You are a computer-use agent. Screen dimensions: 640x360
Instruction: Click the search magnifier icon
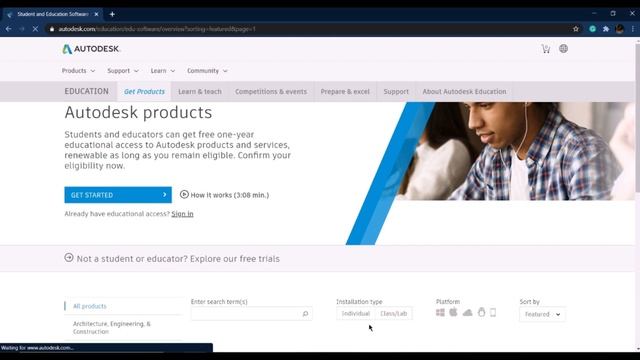click(x=305, y=314)
